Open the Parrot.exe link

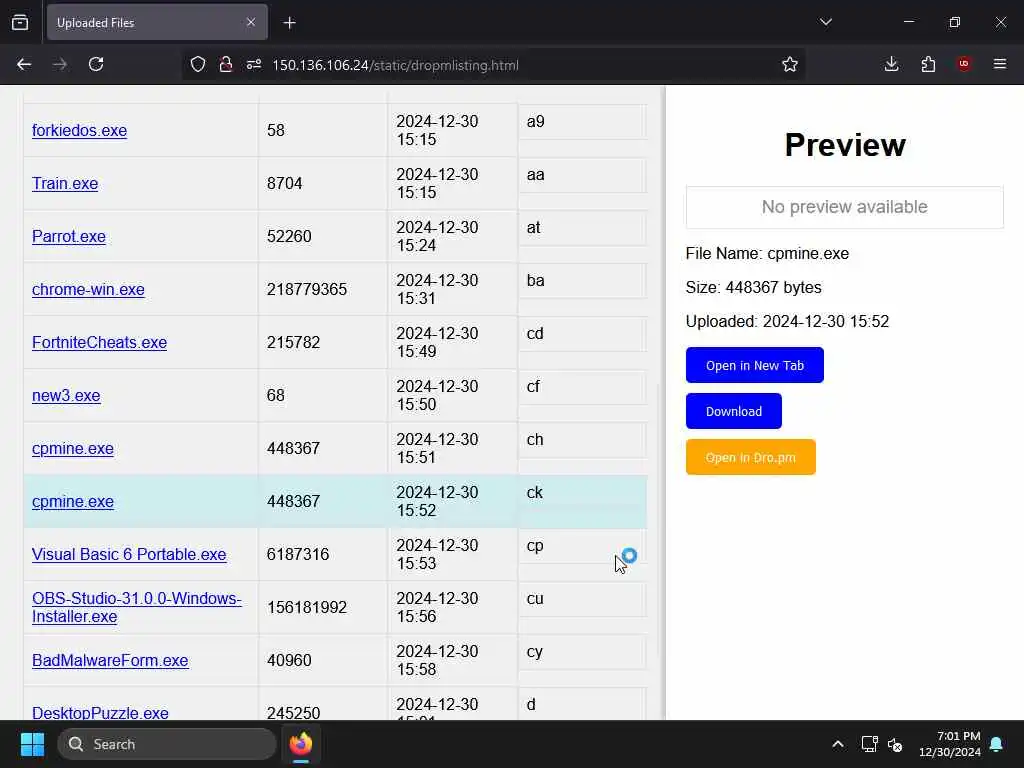click(69, 236)
